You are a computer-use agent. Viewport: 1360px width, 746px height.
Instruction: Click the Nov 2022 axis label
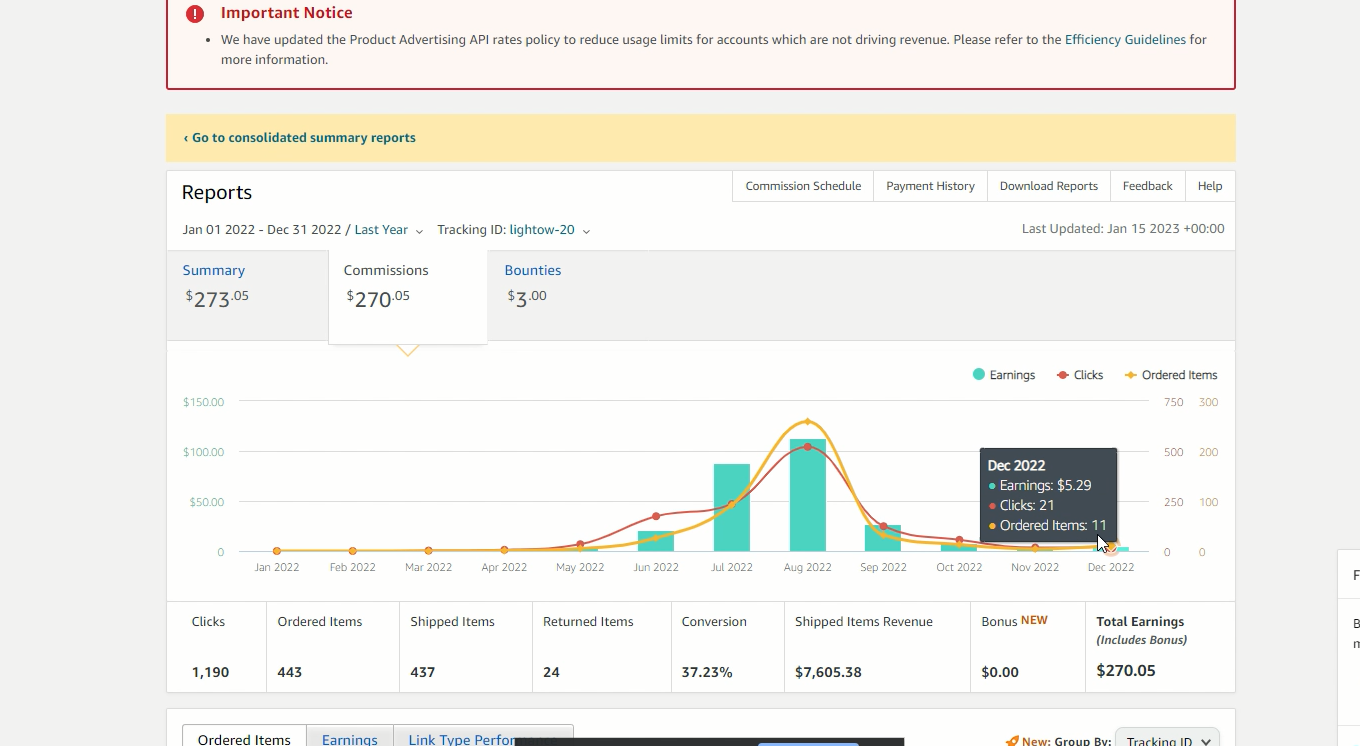(x=1035, y=567)
